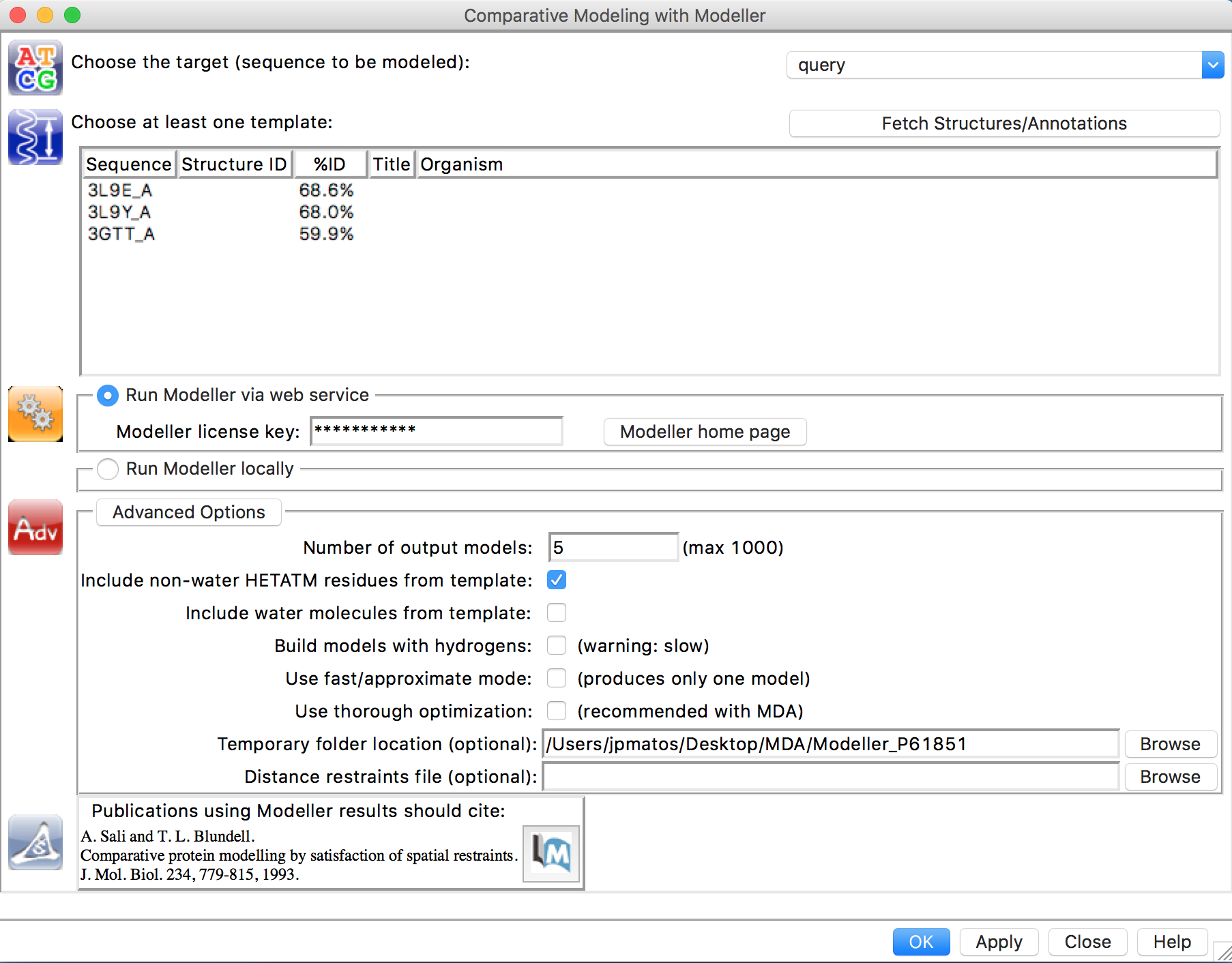Click the 68.6% identity value
The width and height of the screenshot is (1232, 963).
pos(326,190)
